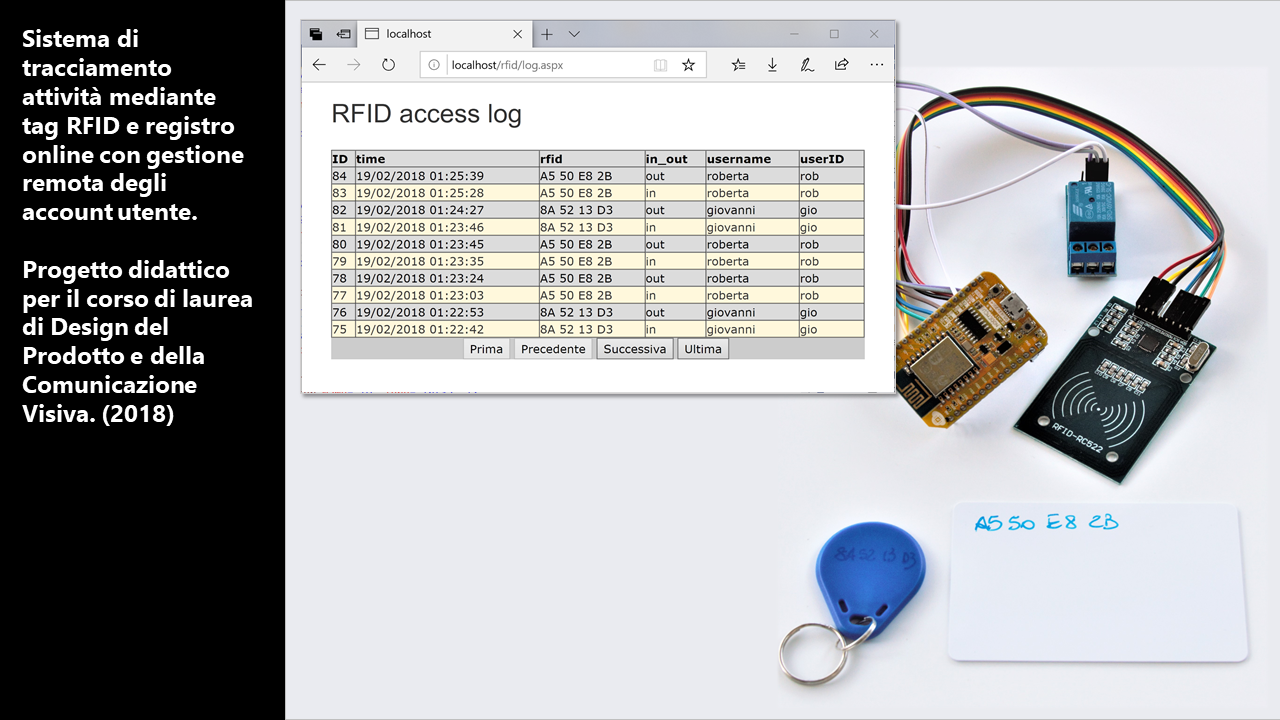
Task: Click the Prima pagination button
Action: coord(486,349)
